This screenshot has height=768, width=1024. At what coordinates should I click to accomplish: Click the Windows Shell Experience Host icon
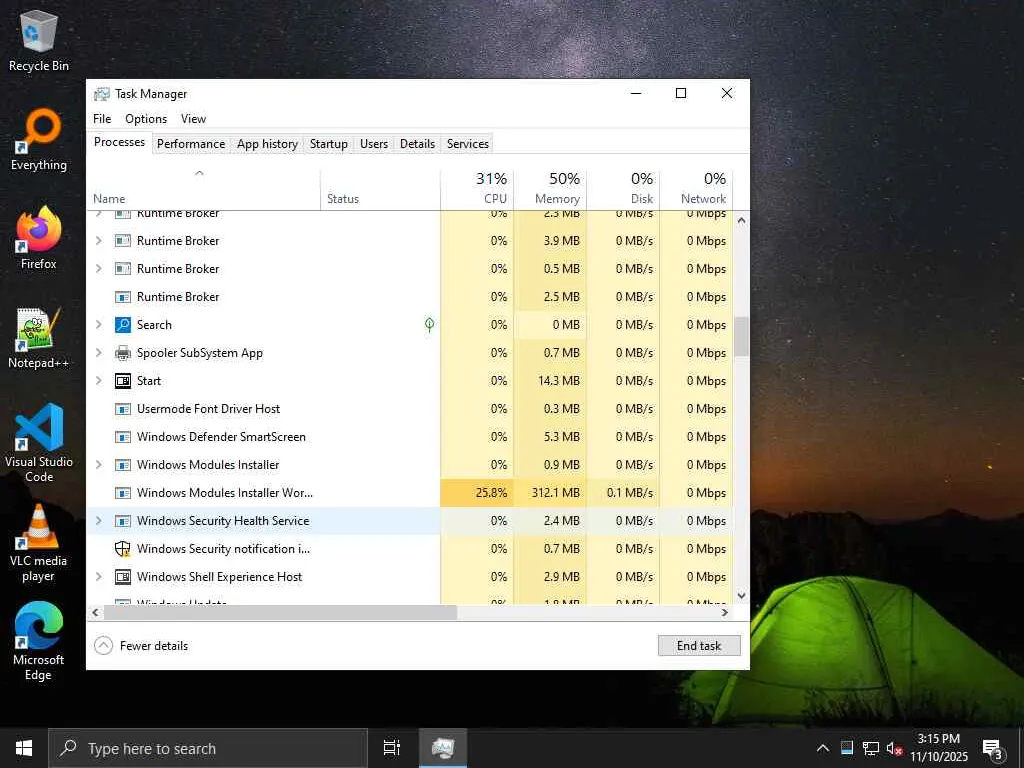123,577
